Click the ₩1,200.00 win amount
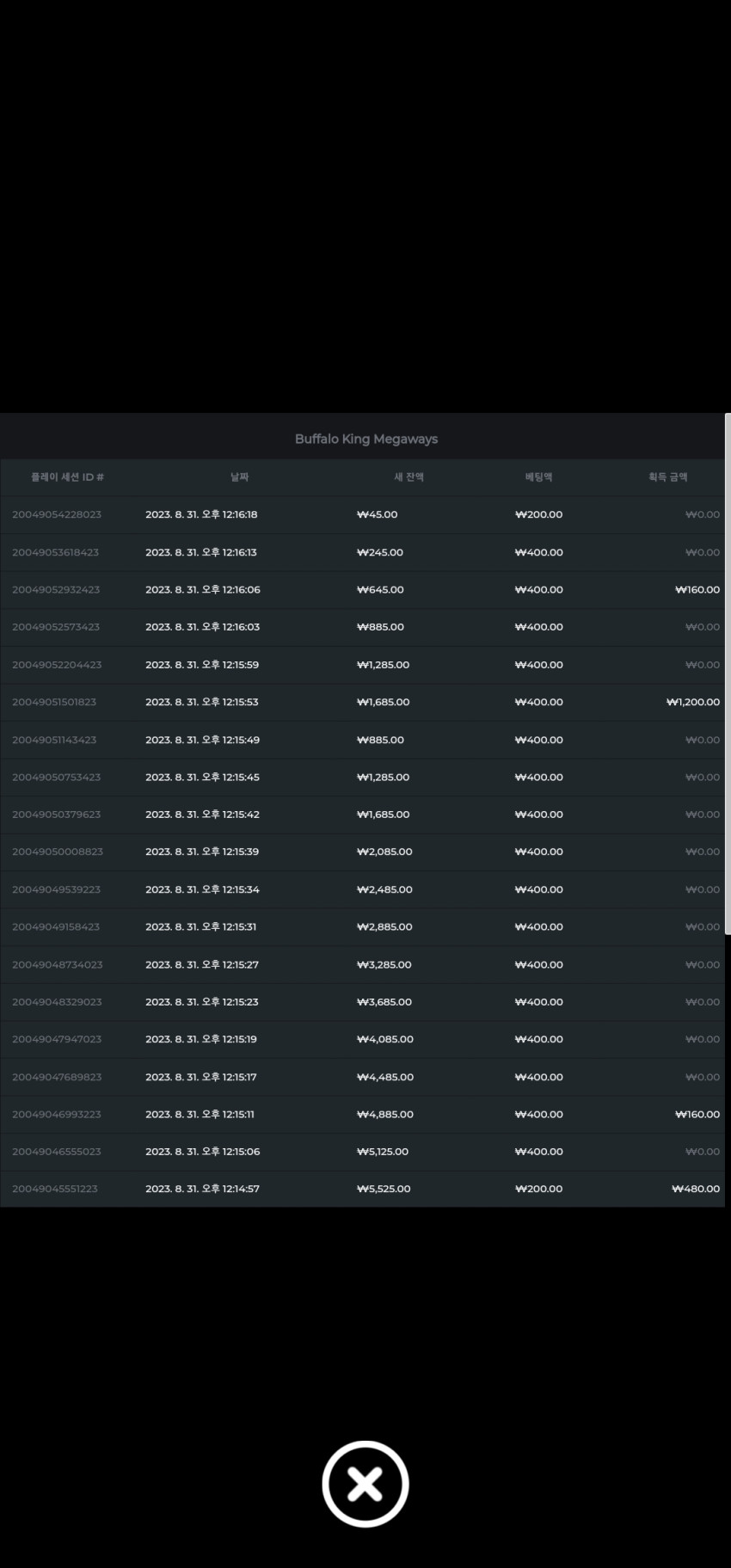 pyautogui.click(x=693, y=702)
